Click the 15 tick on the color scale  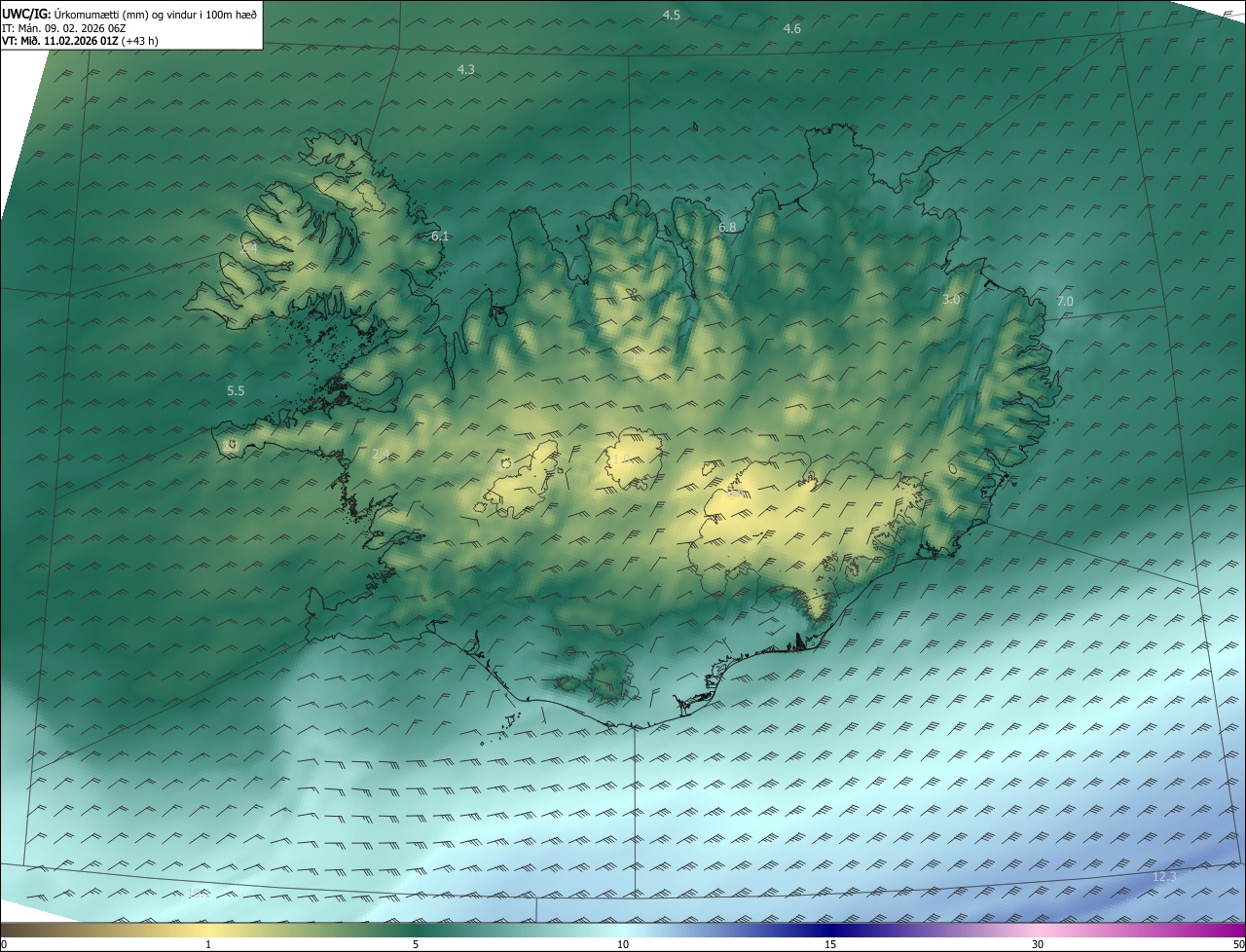coord(830,944)
